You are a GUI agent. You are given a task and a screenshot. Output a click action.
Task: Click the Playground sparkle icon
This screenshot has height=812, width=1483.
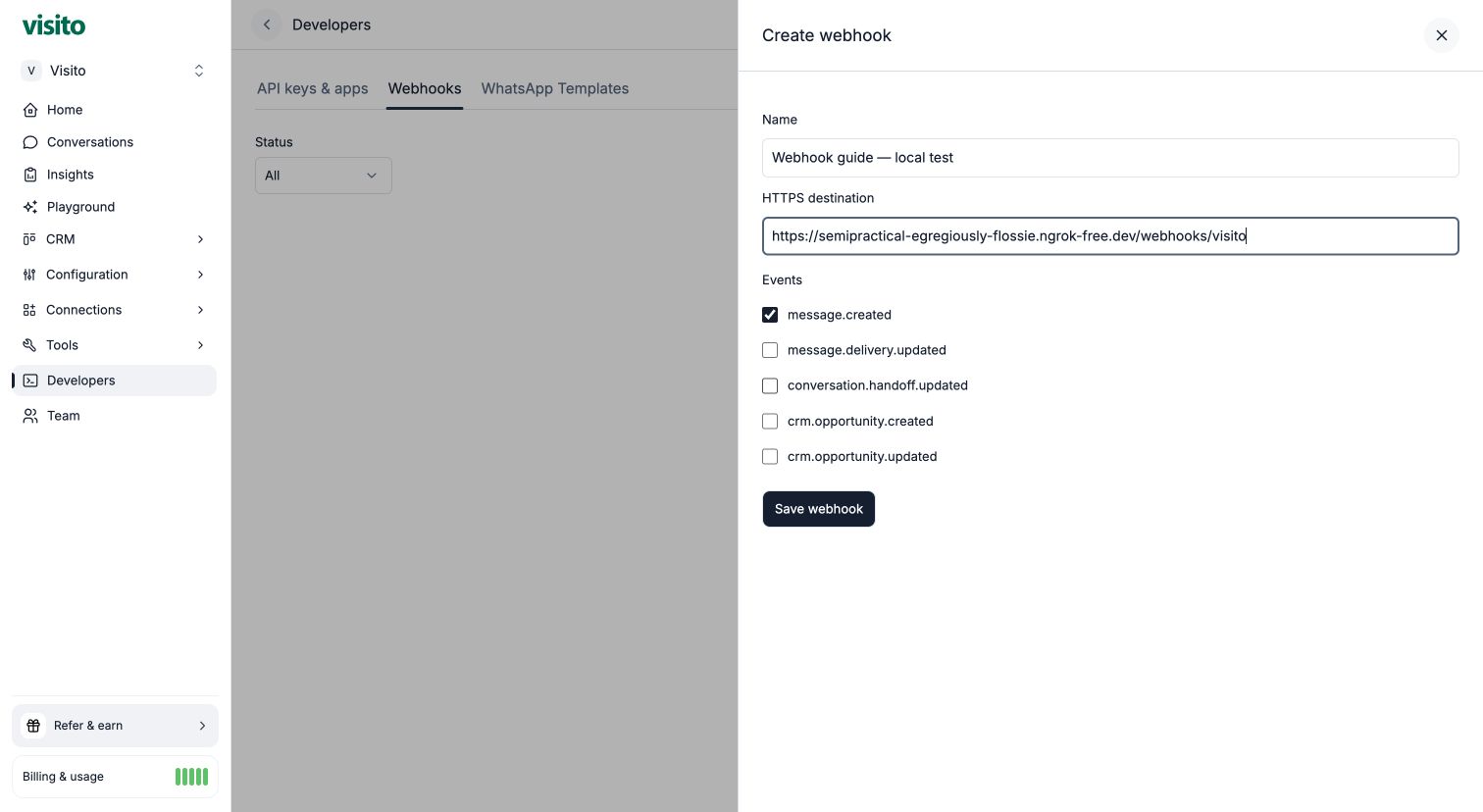point(30,207)
